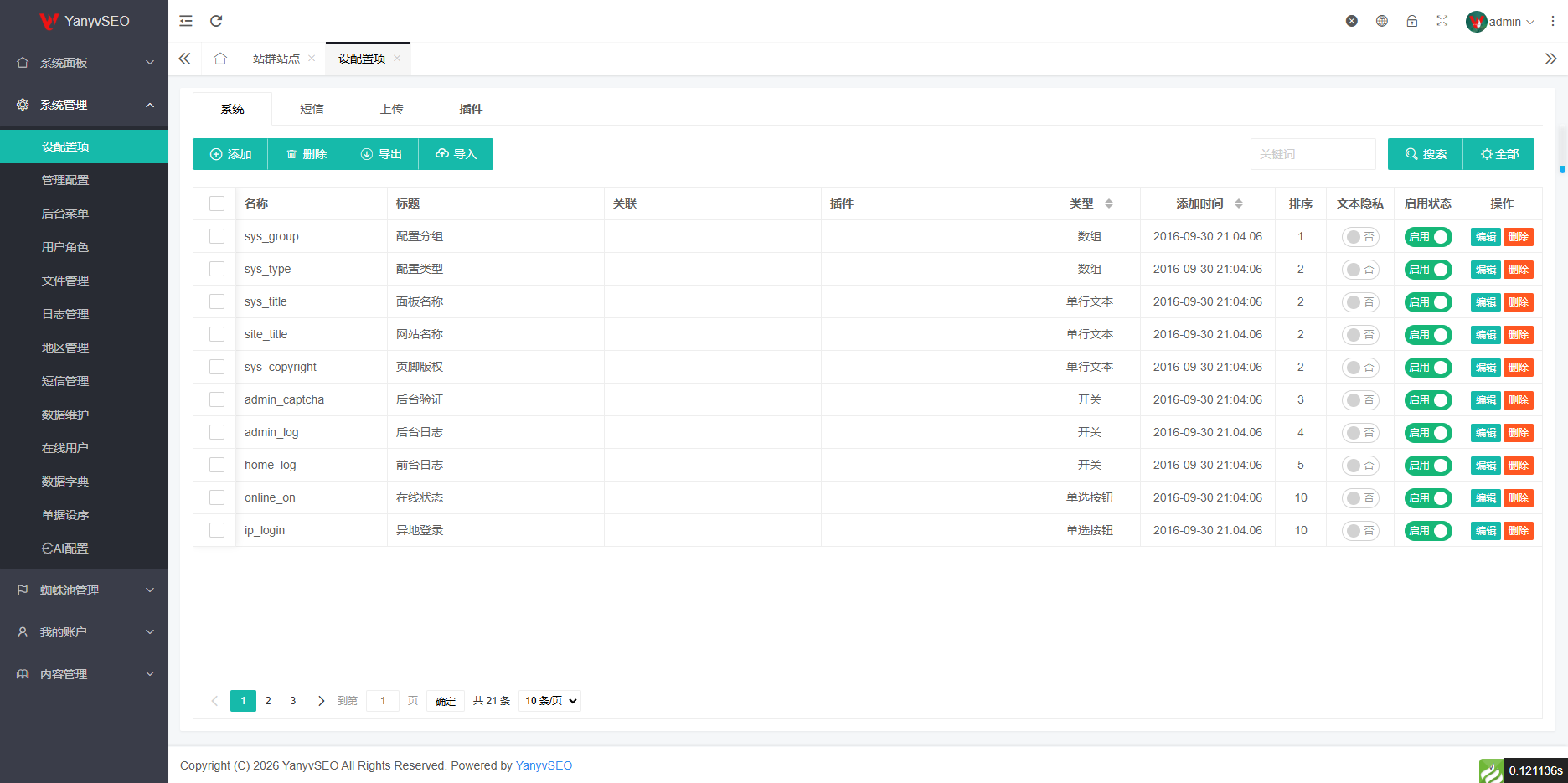This screenshot has height=783, width=1568.
Task: Click the 导出 button
Action: click(381, 154)
